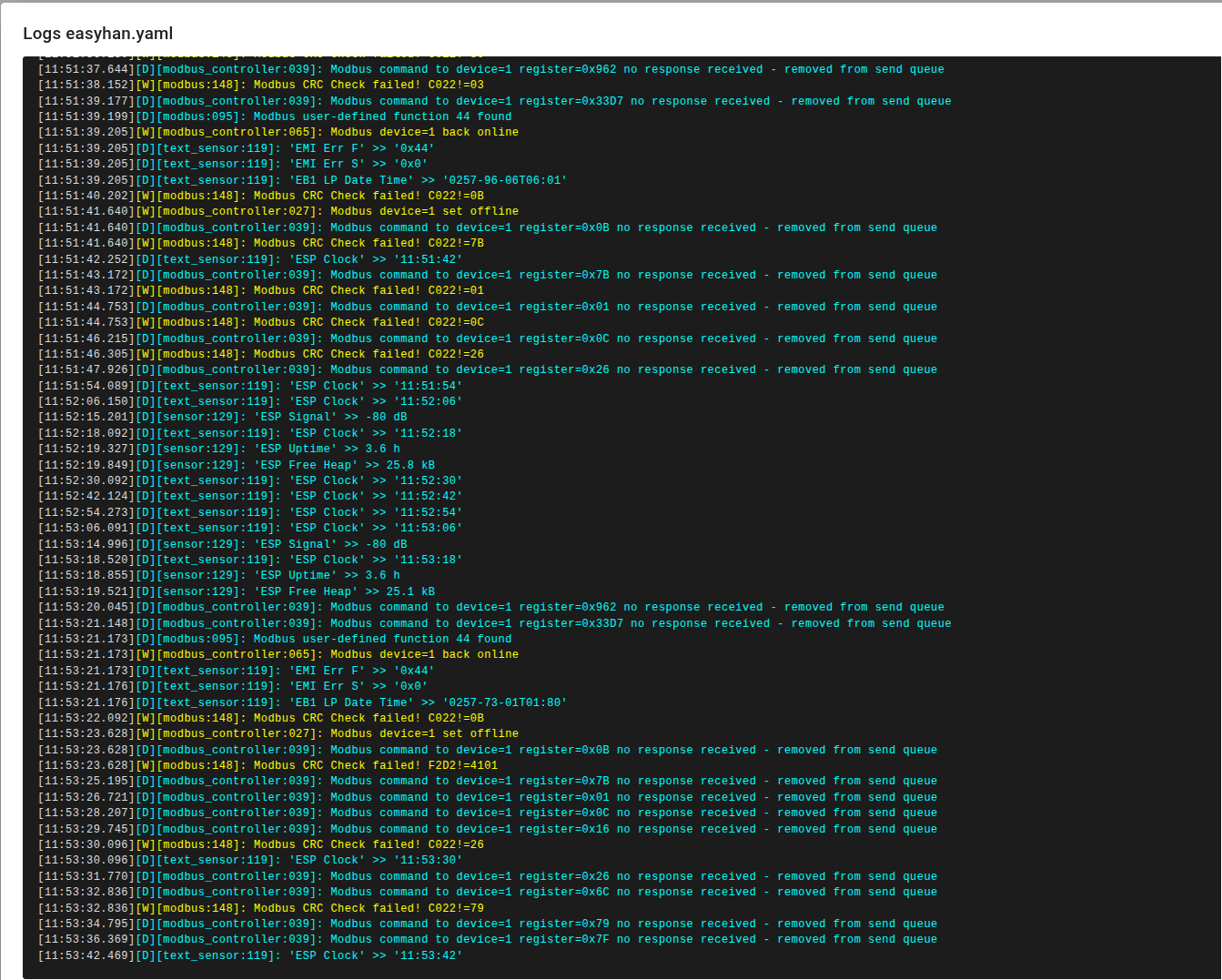Viewport: 1222px width, 980px height.
Task: Click the 'Logs easyhan.yaml' dialog title
Action: point(98,34)
